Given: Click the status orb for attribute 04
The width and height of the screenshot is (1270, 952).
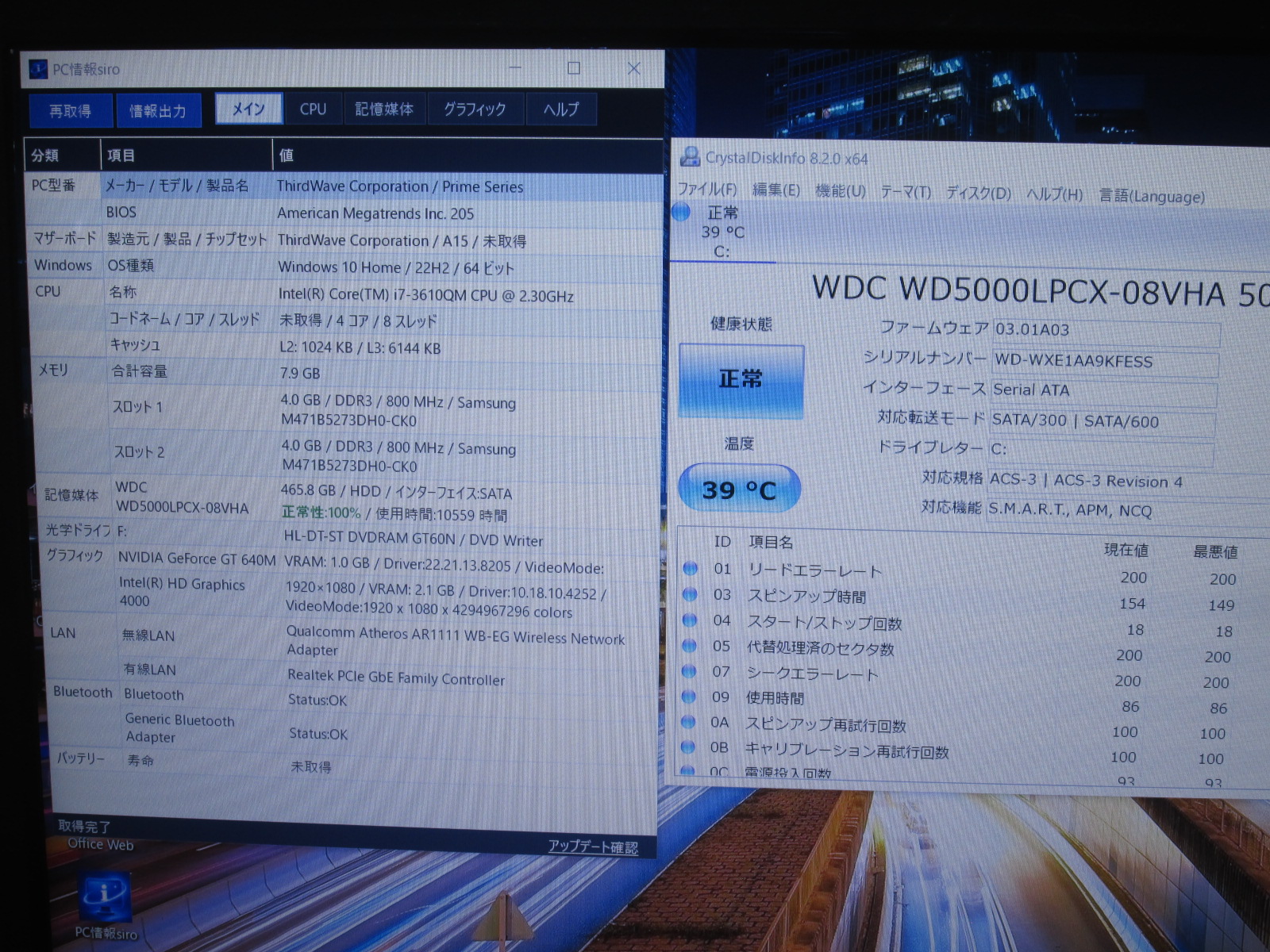Looking at the screenshot, I should pyautogui.click(x=690, y=620).
